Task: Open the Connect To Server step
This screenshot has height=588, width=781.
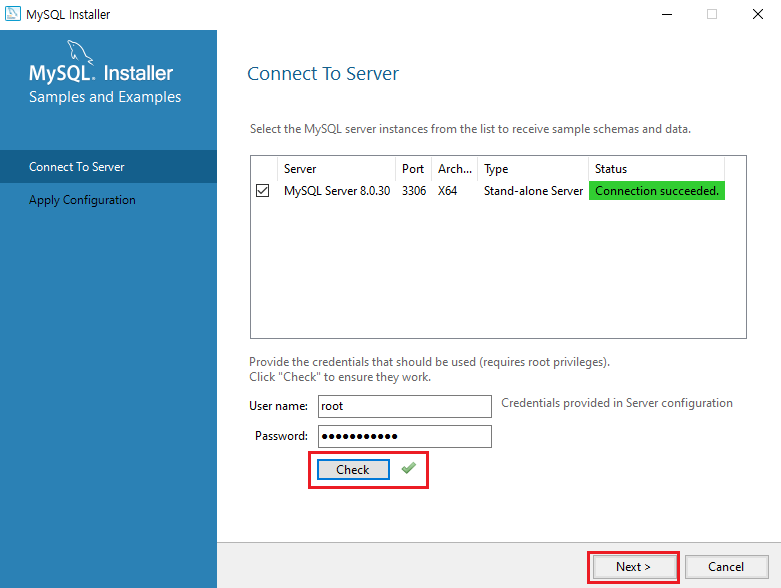Action: [109, 167]
